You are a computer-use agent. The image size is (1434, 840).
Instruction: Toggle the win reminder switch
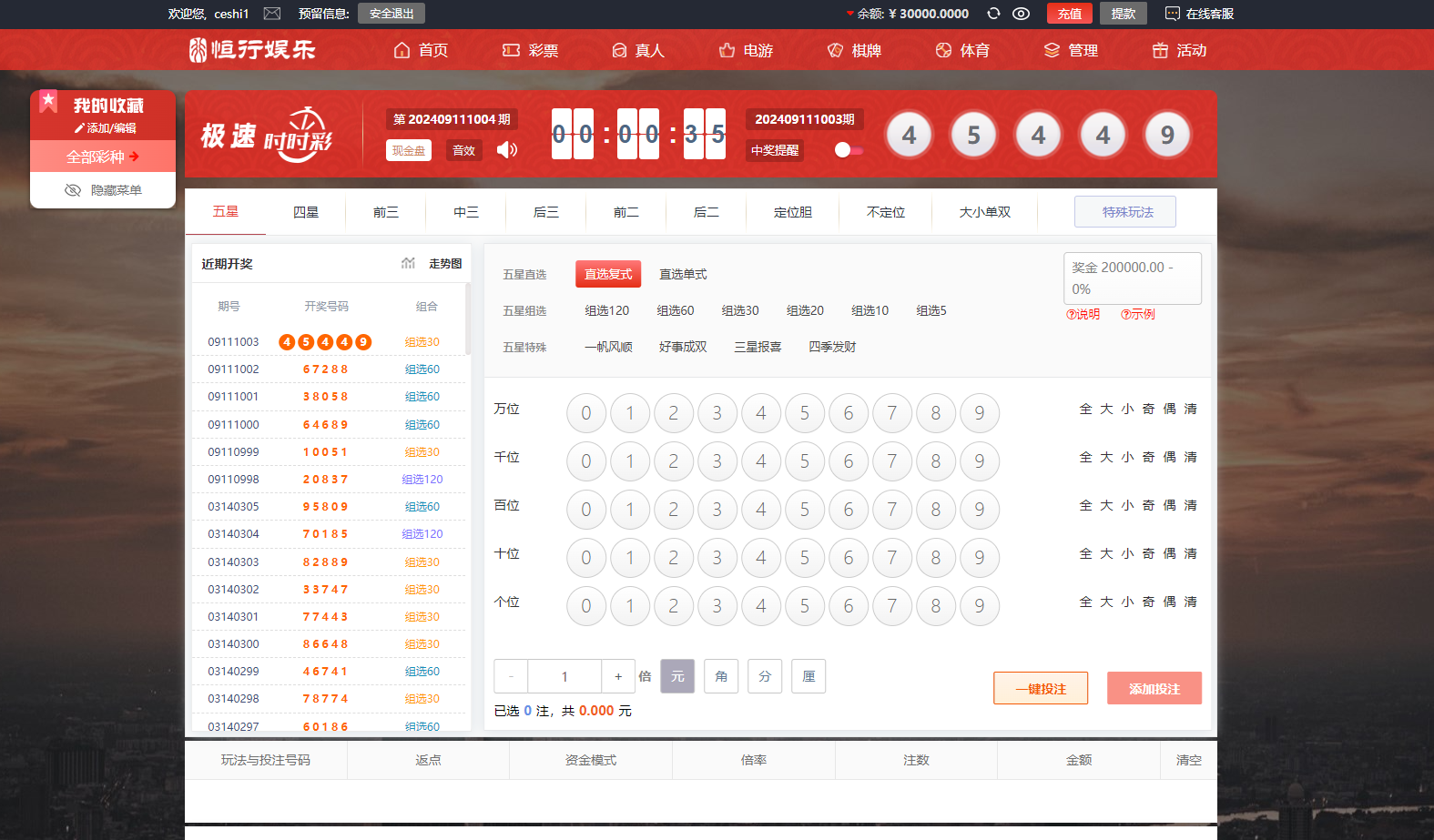pyautogui.click(x=848, y=150)
